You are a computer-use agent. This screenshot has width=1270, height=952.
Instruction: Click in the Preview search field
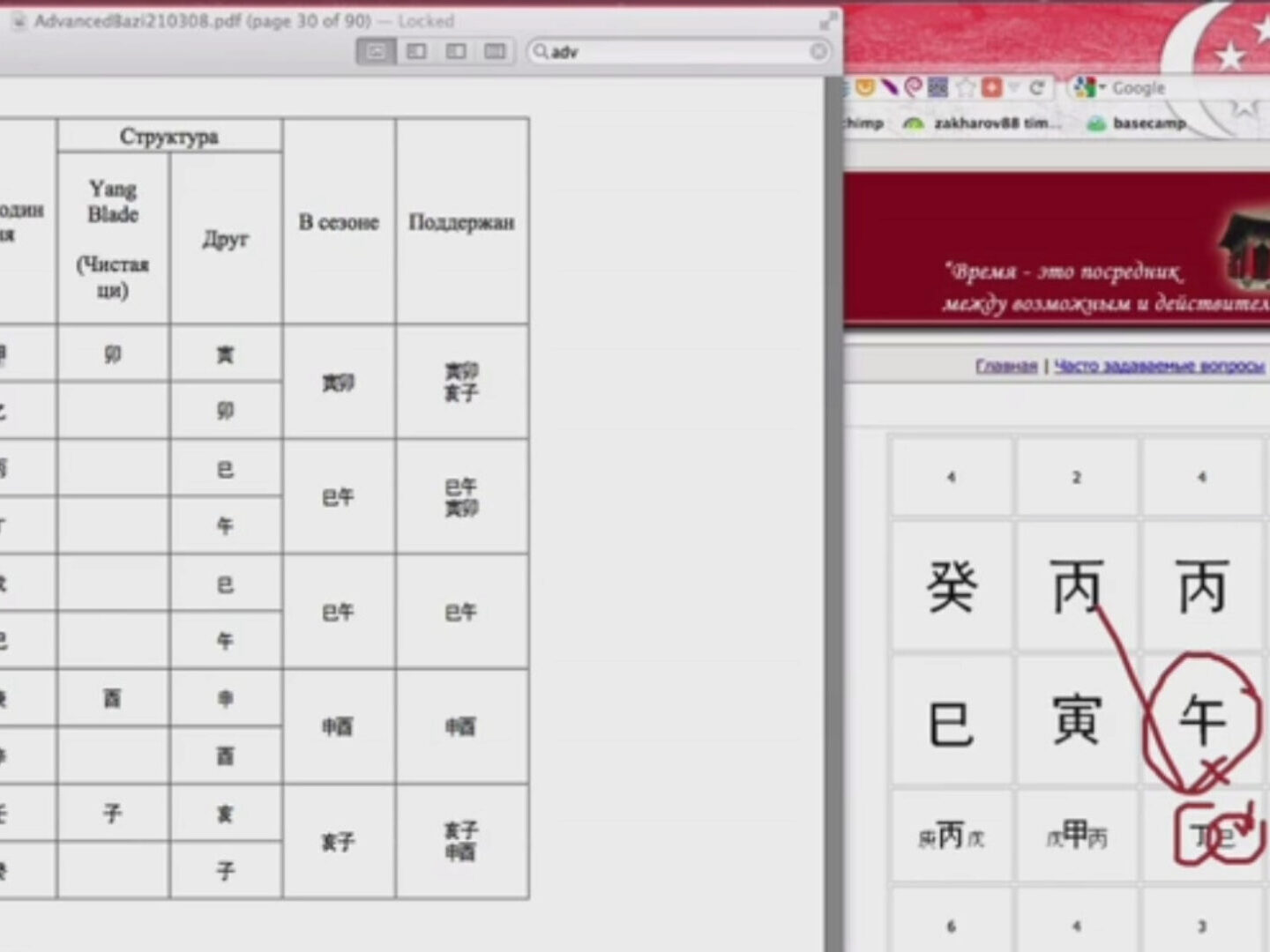pyautogui.click(x=679, y=52)
